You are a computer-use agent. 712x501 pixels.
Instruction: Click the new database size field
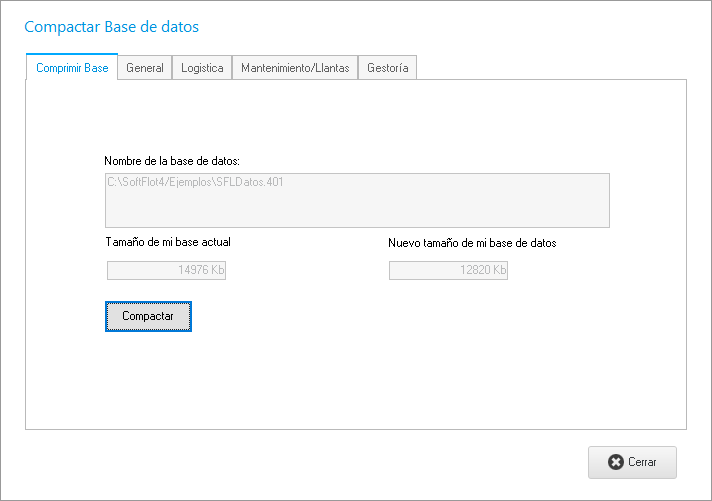click(x=448, y=270)
